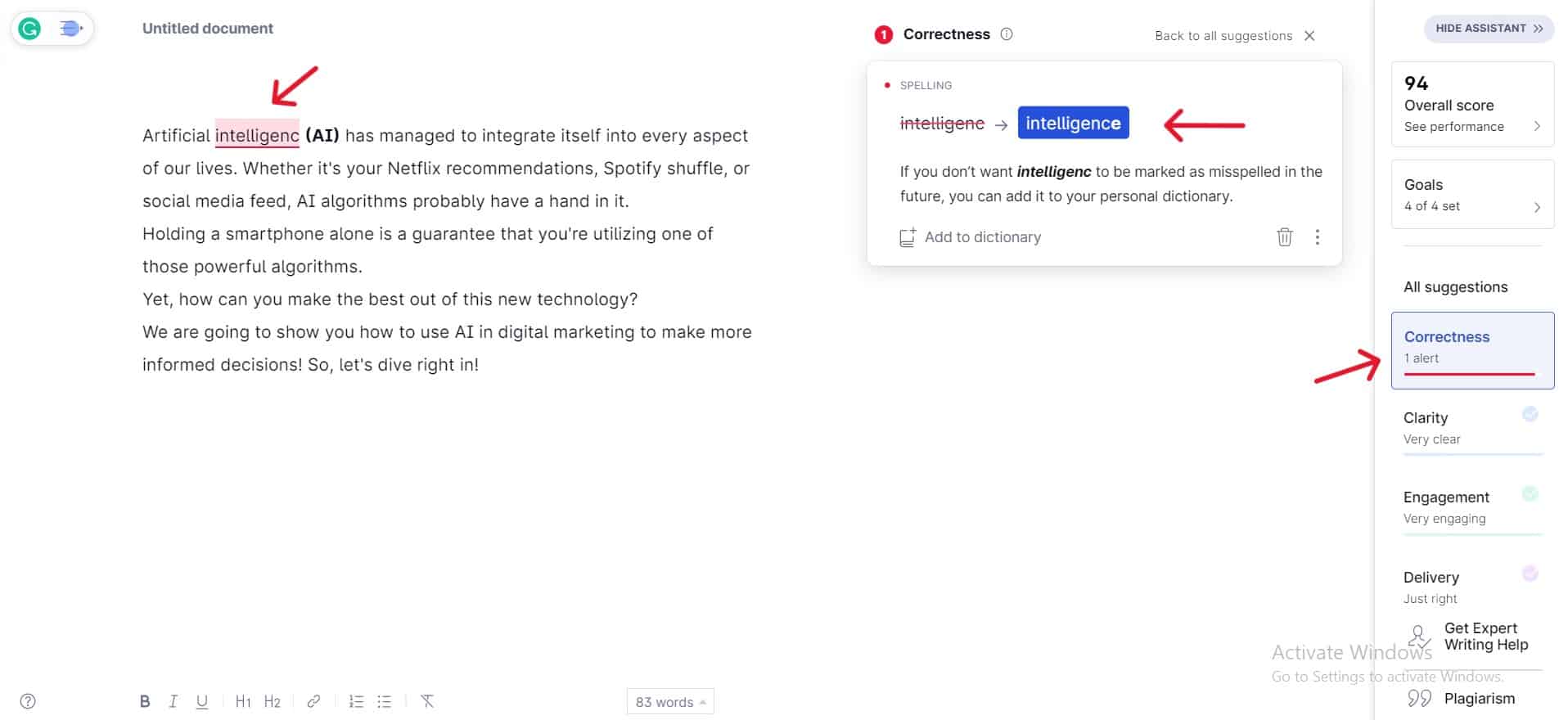Viewport: 1568px width, 720px height.
Task: Click the sentence starting 'Yet, how can you make'
Action: pos(390,299)
